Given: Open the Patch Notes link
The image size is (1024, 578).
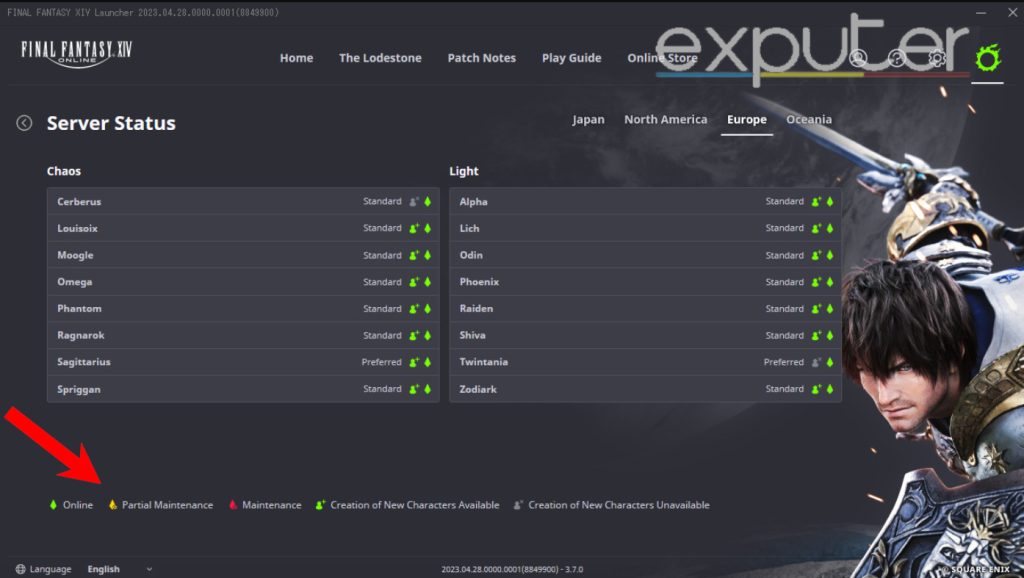Looking at the screenshot, I should click(482, 58).
